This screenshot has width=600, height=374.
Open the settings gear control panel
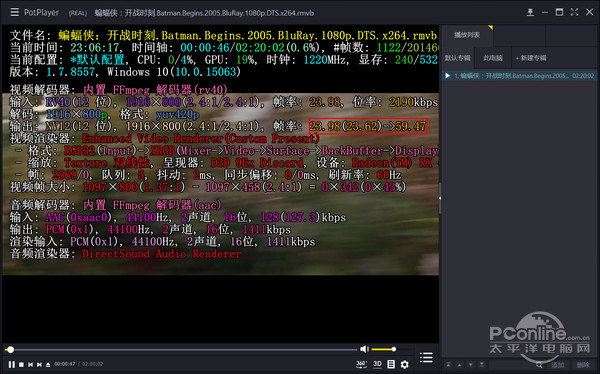pyautogui.click(x=404, y=364)
